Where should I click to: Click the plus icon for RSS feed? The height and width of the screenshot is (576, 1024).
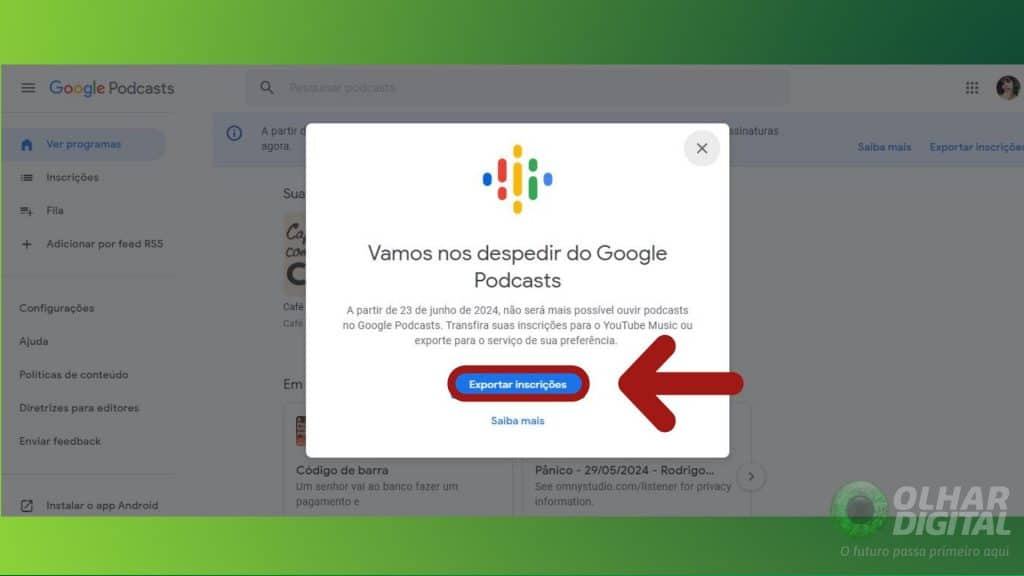coord(26,244)
